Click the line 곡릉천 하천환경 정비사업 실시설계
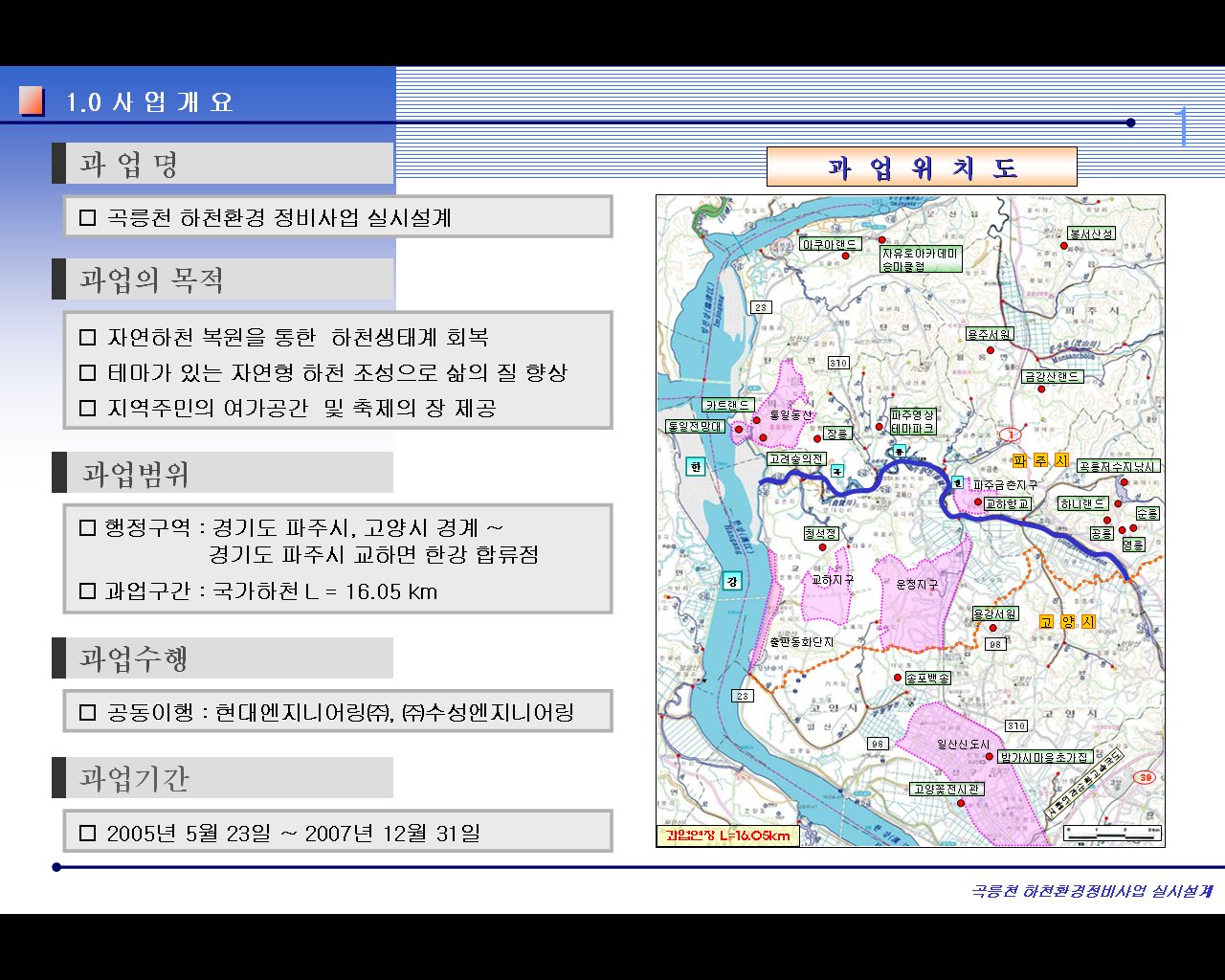 (279, 218)
